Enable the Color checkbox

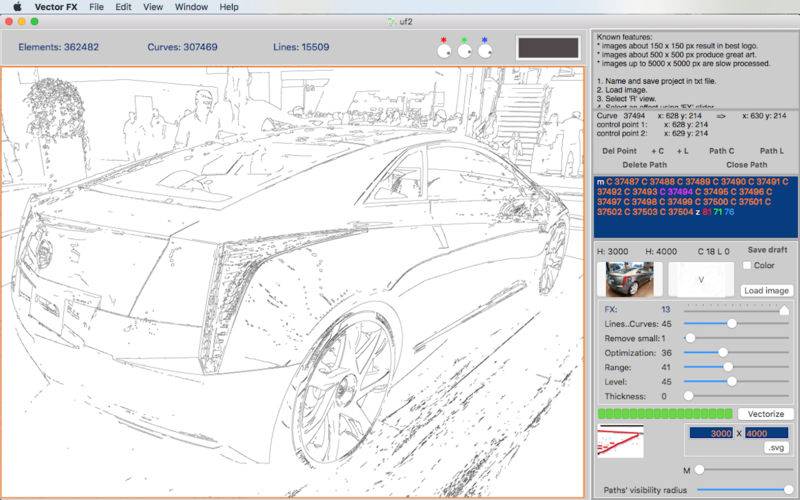[747, 265]
